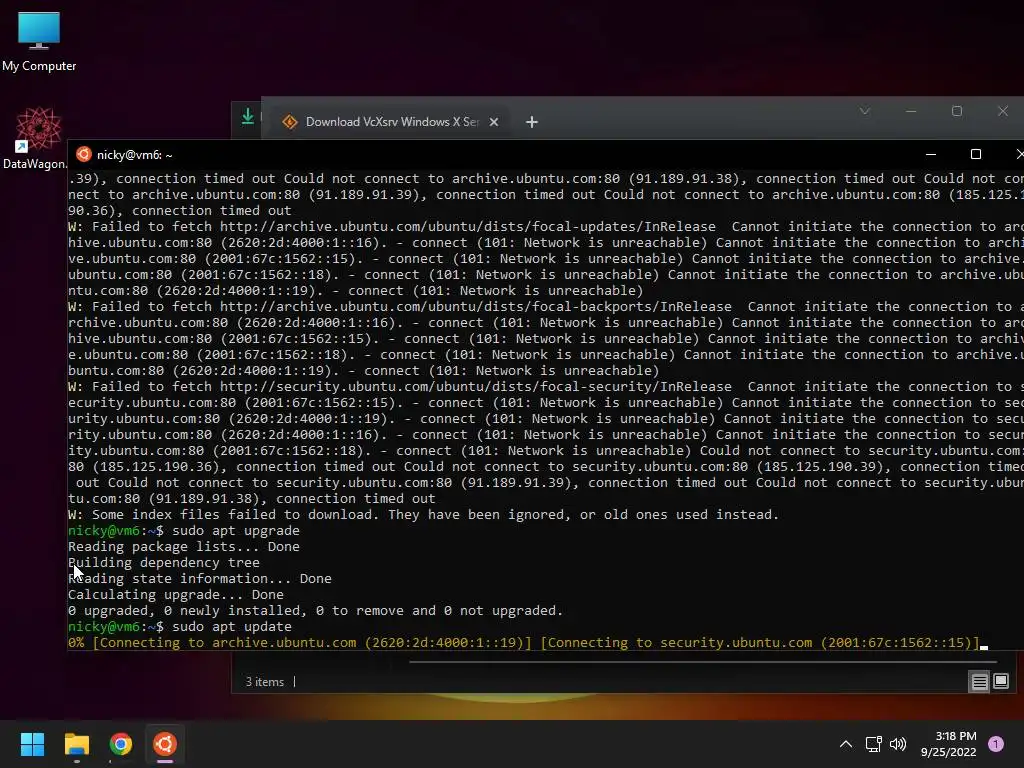This screenshot has height=768, width=1024.
Task: Click the green download icon behind terminal
Action: point(248,117)
